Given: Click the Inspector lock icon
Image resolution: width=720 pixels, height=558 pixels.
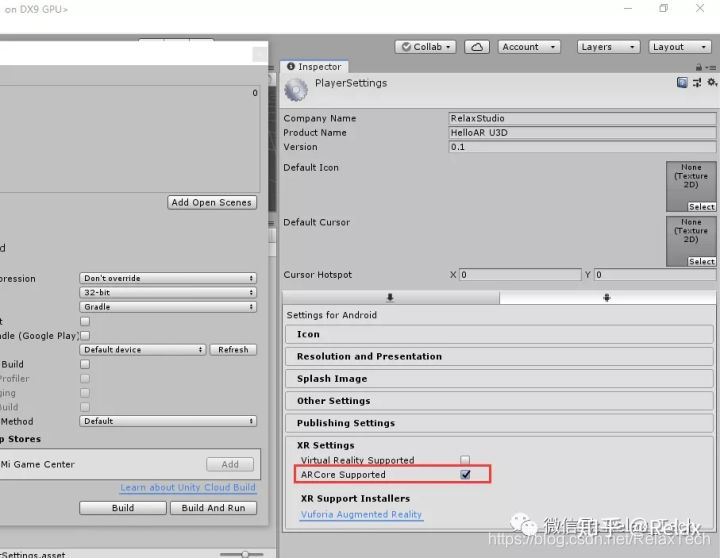Looking at the screenshot, I should click(x=698, y=68).
